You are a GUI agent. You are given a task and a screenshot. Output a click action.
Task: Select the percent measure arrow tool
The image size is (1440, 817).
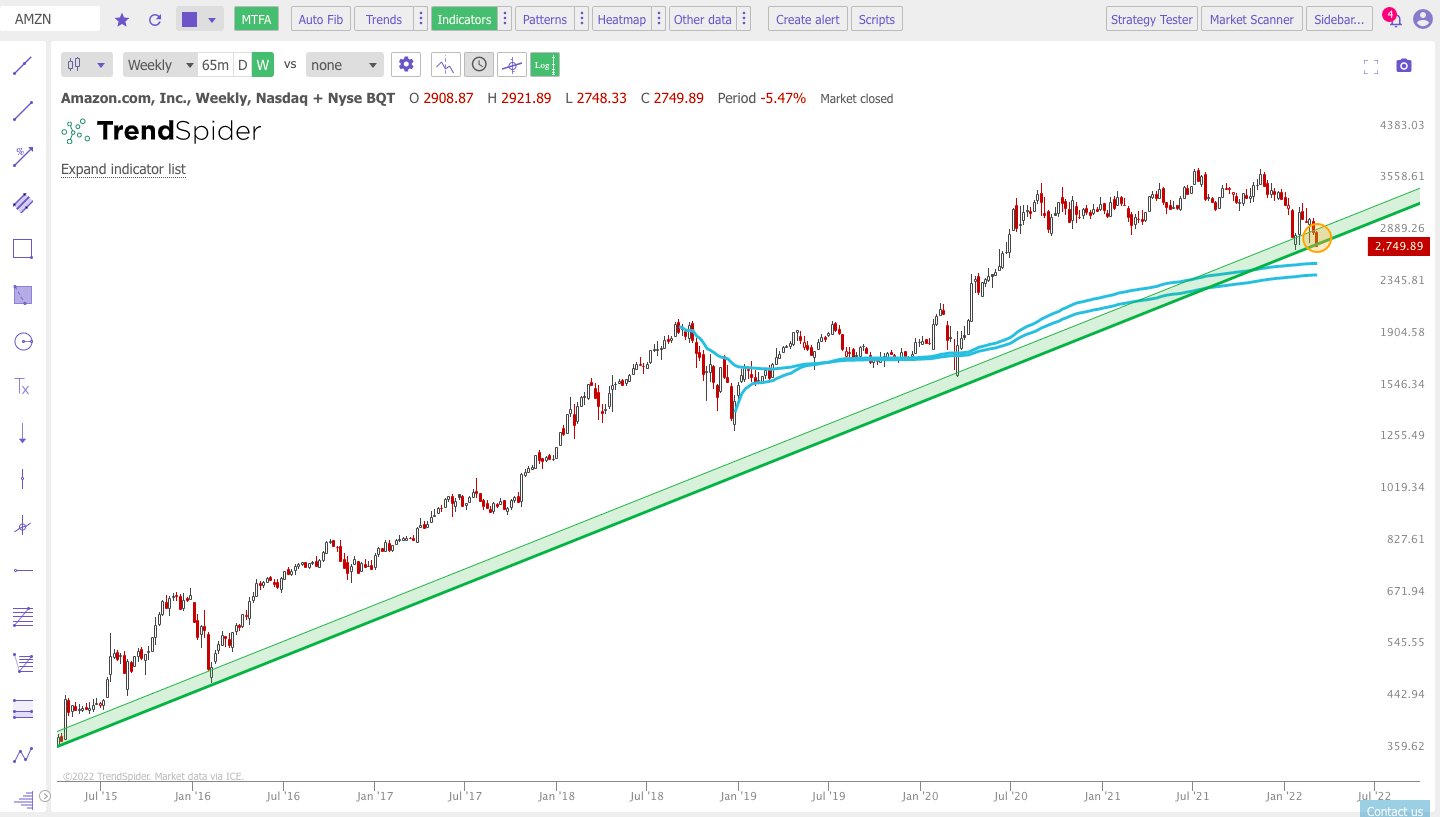[x=22, y=157]
